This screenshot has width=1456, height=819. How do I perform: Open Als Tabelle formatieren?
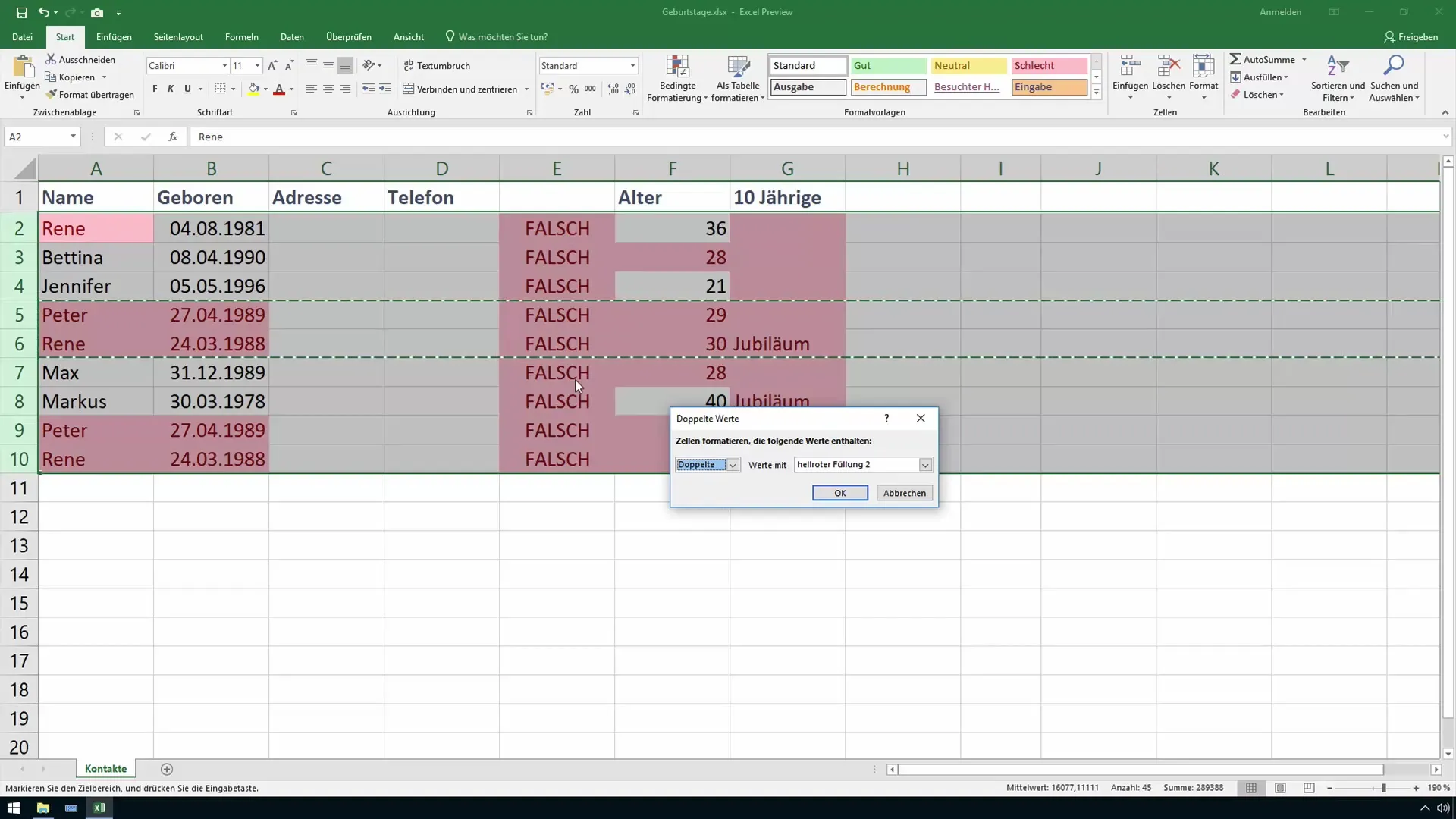[738, 79]
